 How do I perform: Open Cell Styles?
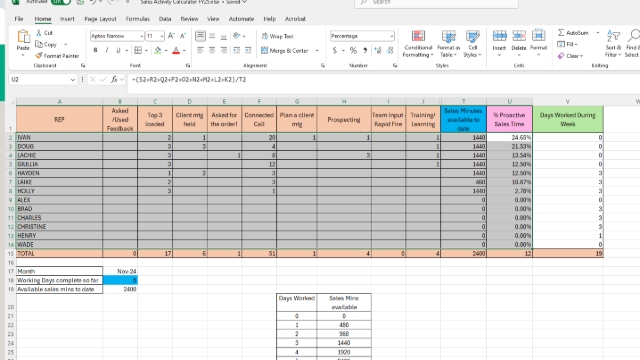[x=472, y=44]
